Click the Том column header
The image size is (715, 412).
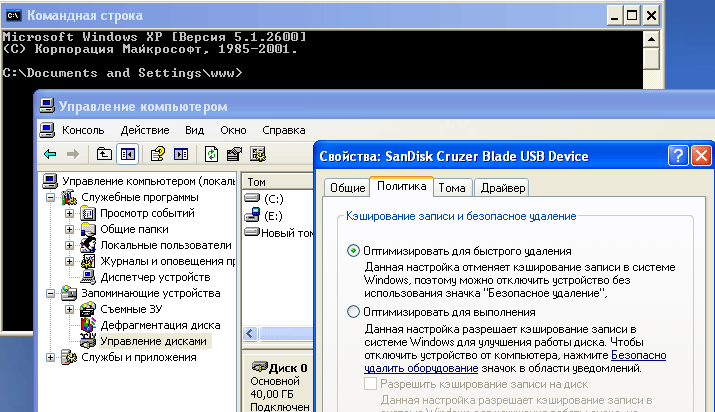coord(278,182)
